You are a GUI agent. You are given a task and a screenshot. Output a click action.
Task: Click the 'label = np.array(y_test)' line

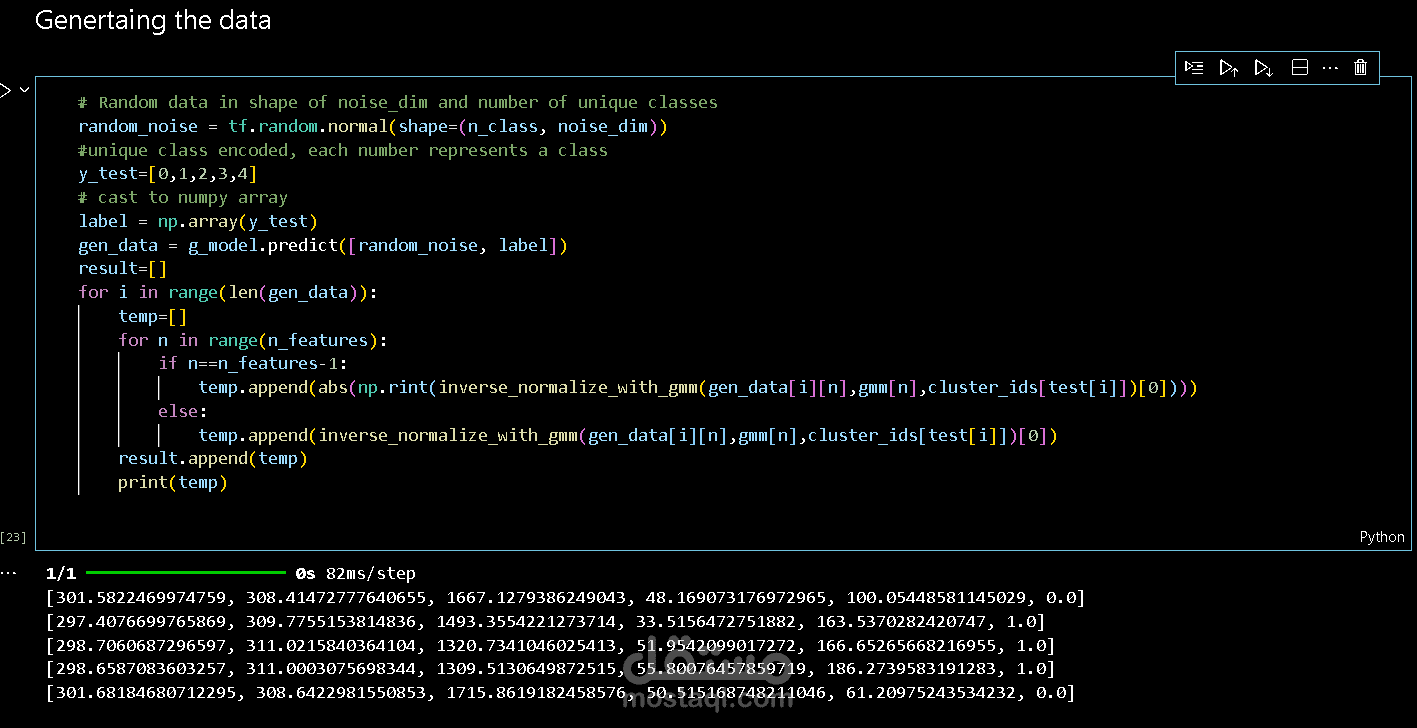tap(198, 221)
